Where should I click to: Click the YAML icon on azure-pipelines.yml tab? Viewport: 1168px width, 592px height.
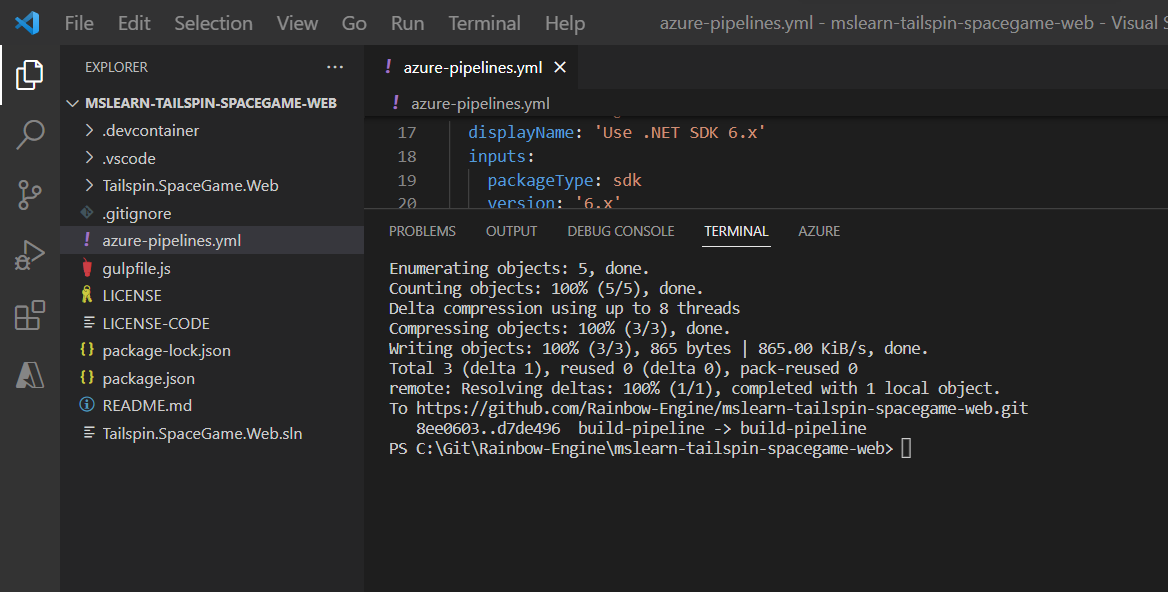click(x=388, y=67)
